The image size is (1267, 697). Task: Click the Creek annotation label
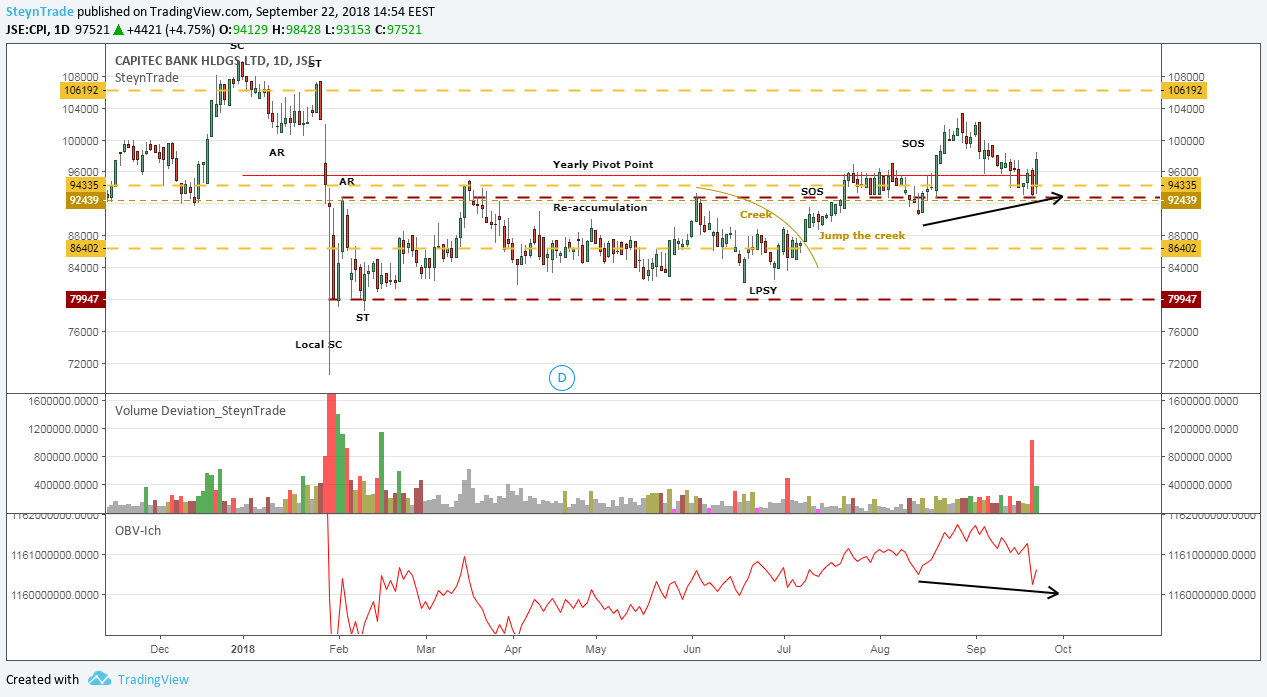[x=756, y=214]
